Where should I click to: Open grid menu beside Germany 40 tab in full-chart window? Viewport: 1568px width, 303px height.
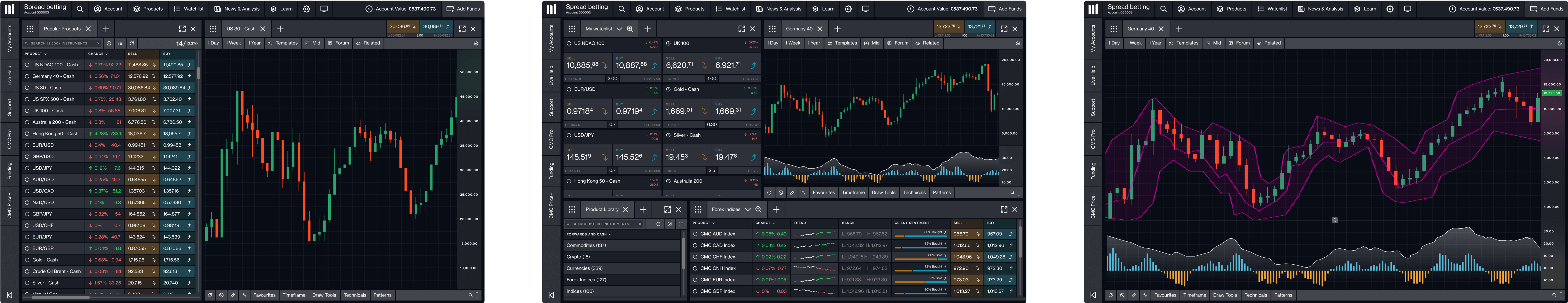coord(1113,29)
